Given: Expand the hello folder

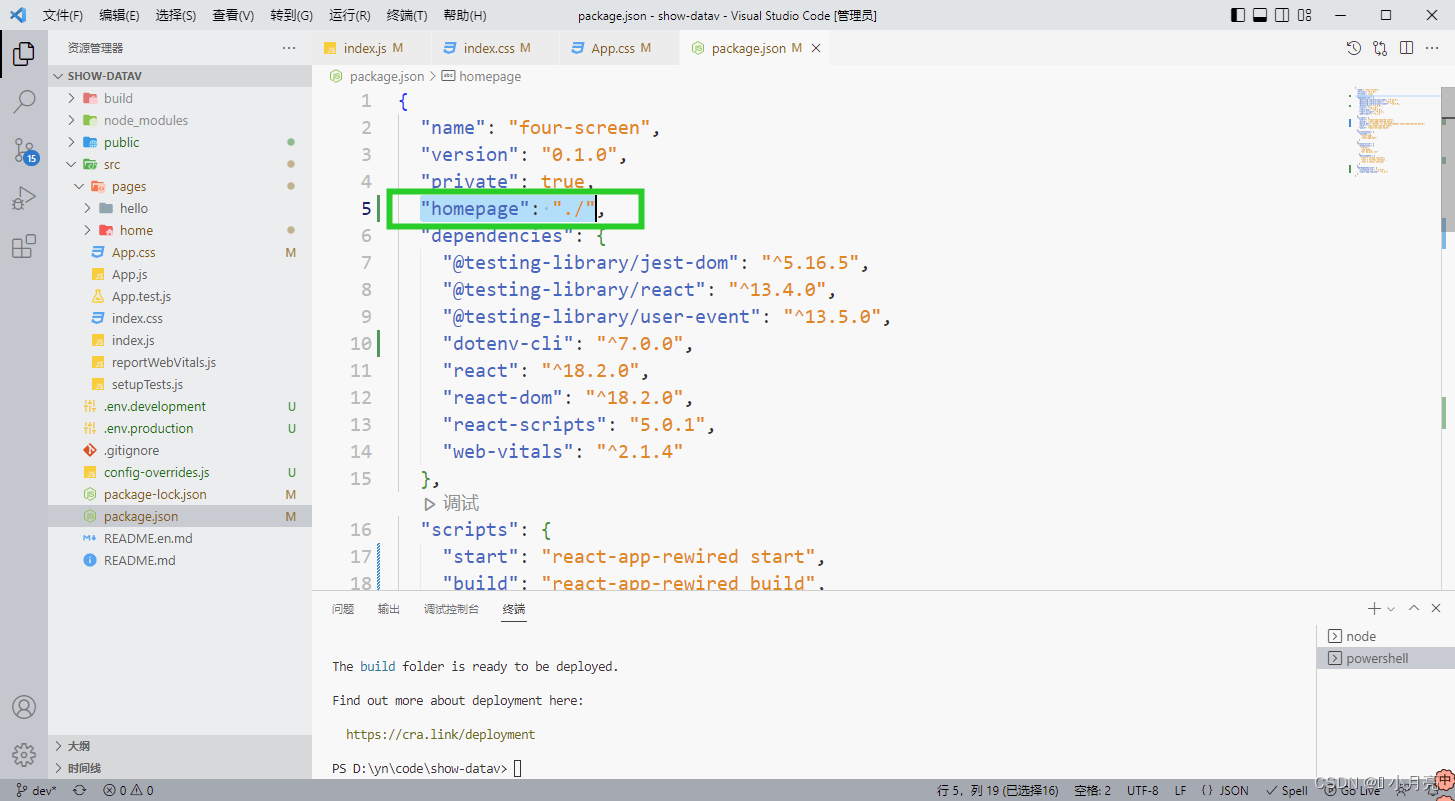Looking at the screenshot, I should click(x=180, y=208).
